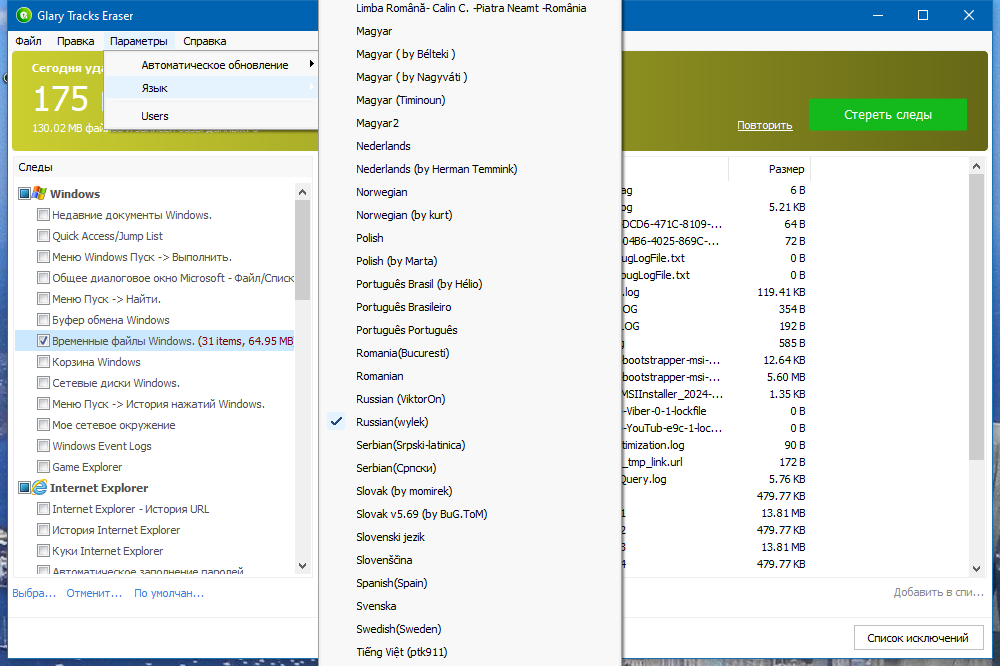Viewport: 1000px width, 666px height.
Task: Open the 'Список исключений' button
Action: click(x=918, y=638)
